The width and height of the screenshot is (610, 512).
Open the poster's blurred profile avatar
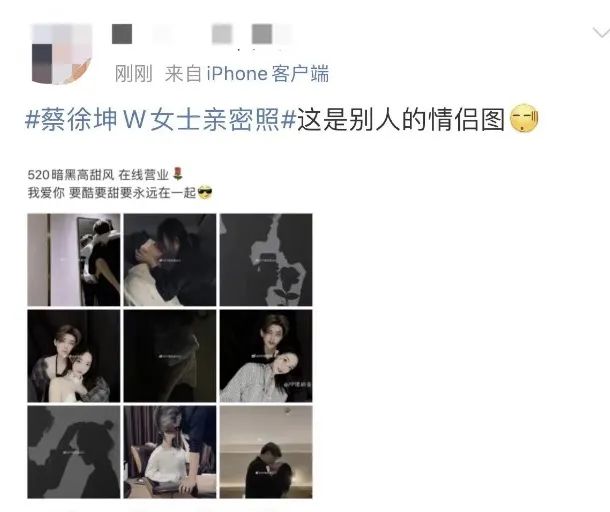click(x=61, y=54)
